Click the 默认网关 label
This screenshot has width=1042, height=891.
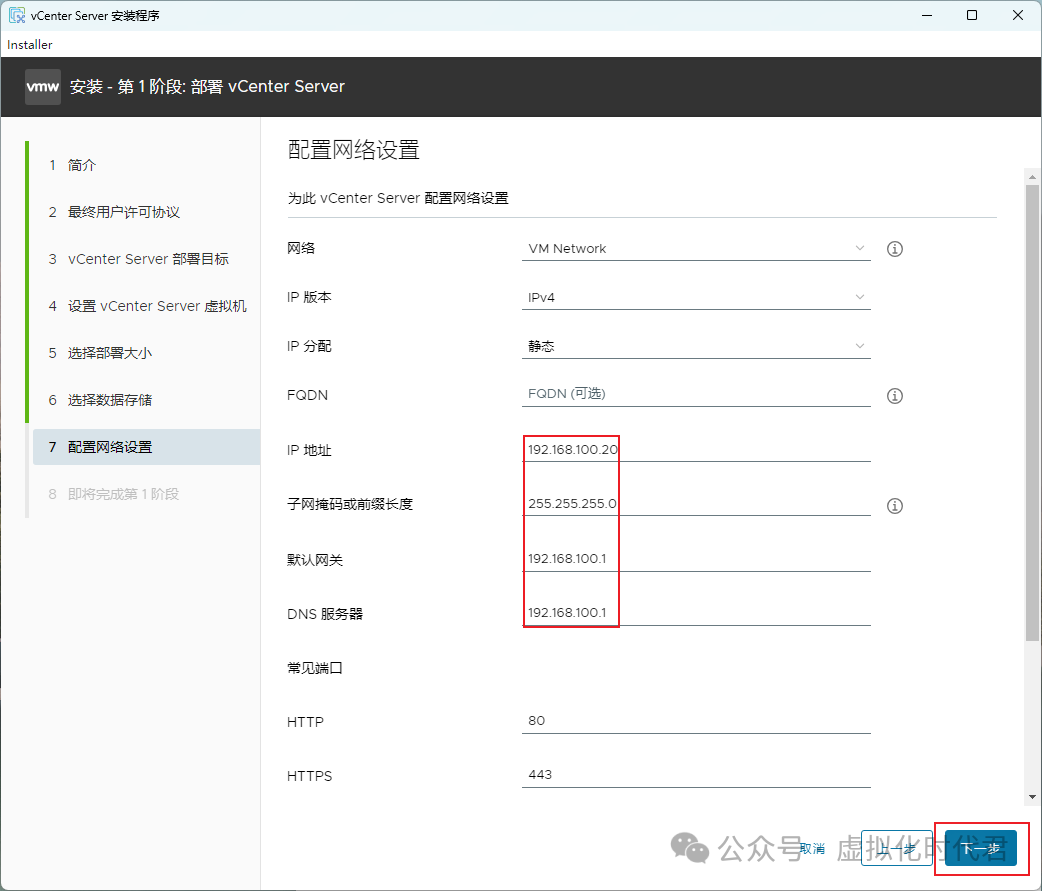point(315,560)
